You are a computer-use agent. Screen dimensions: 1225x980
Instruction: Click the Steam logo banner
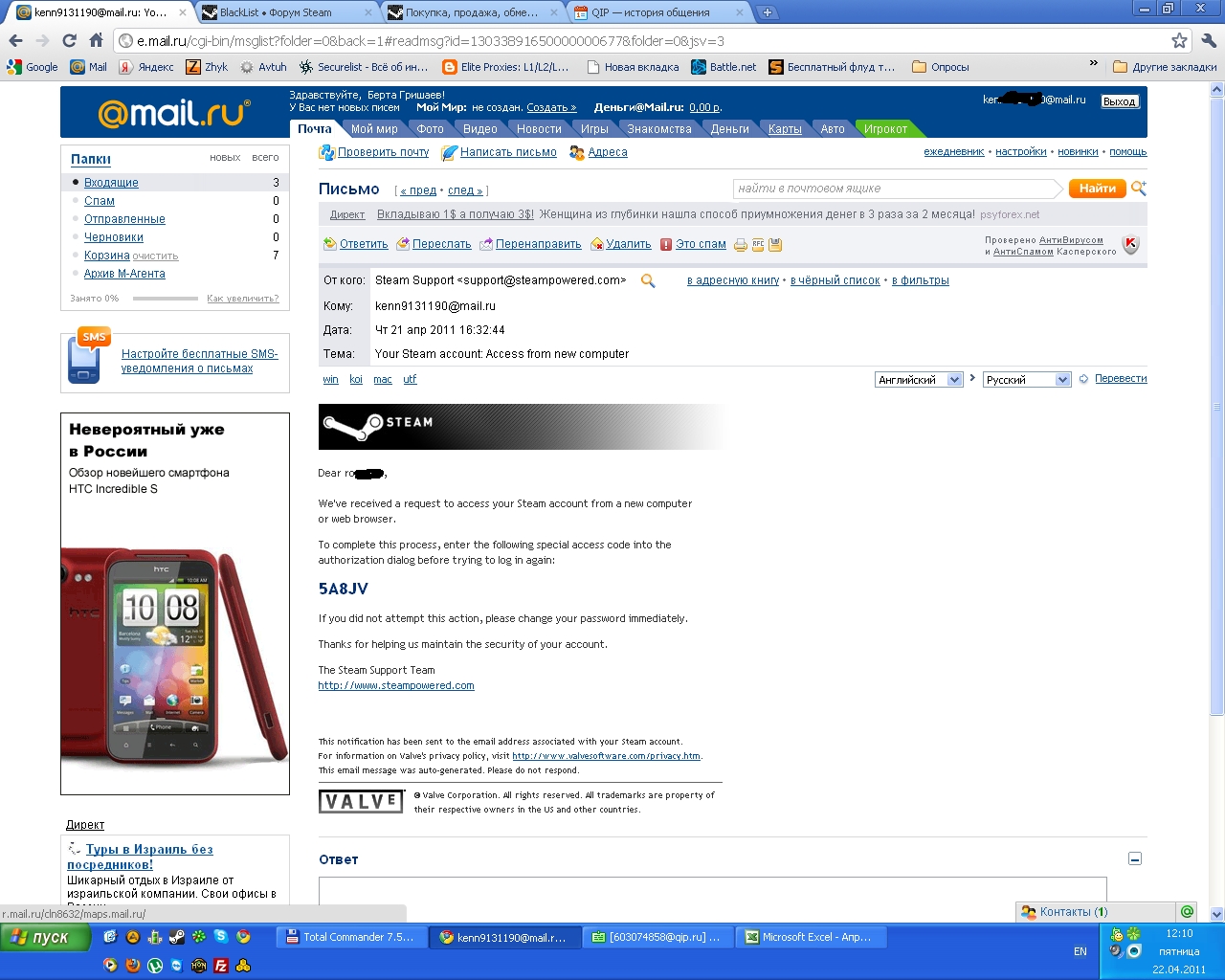point(523,427)
